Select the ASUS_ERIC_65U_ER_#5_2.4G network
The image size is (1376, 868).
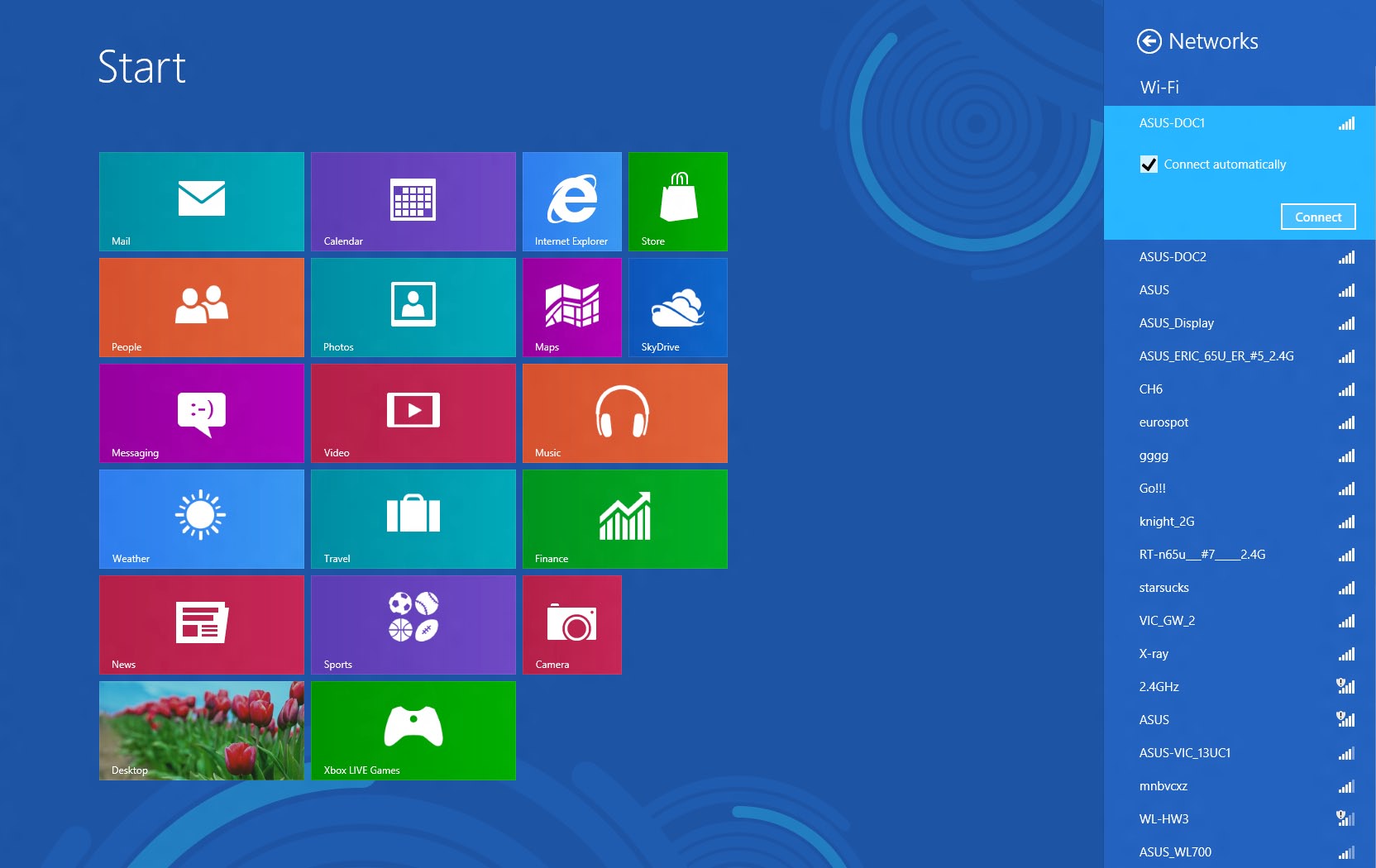click(1240, 356)
